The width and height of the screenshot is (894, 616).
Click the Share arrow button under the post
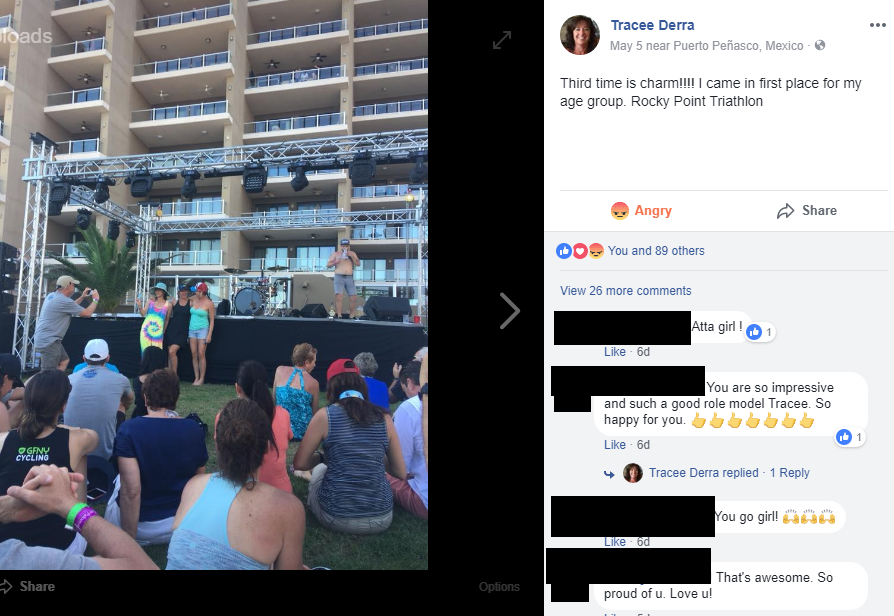click(x=807, y=210)
